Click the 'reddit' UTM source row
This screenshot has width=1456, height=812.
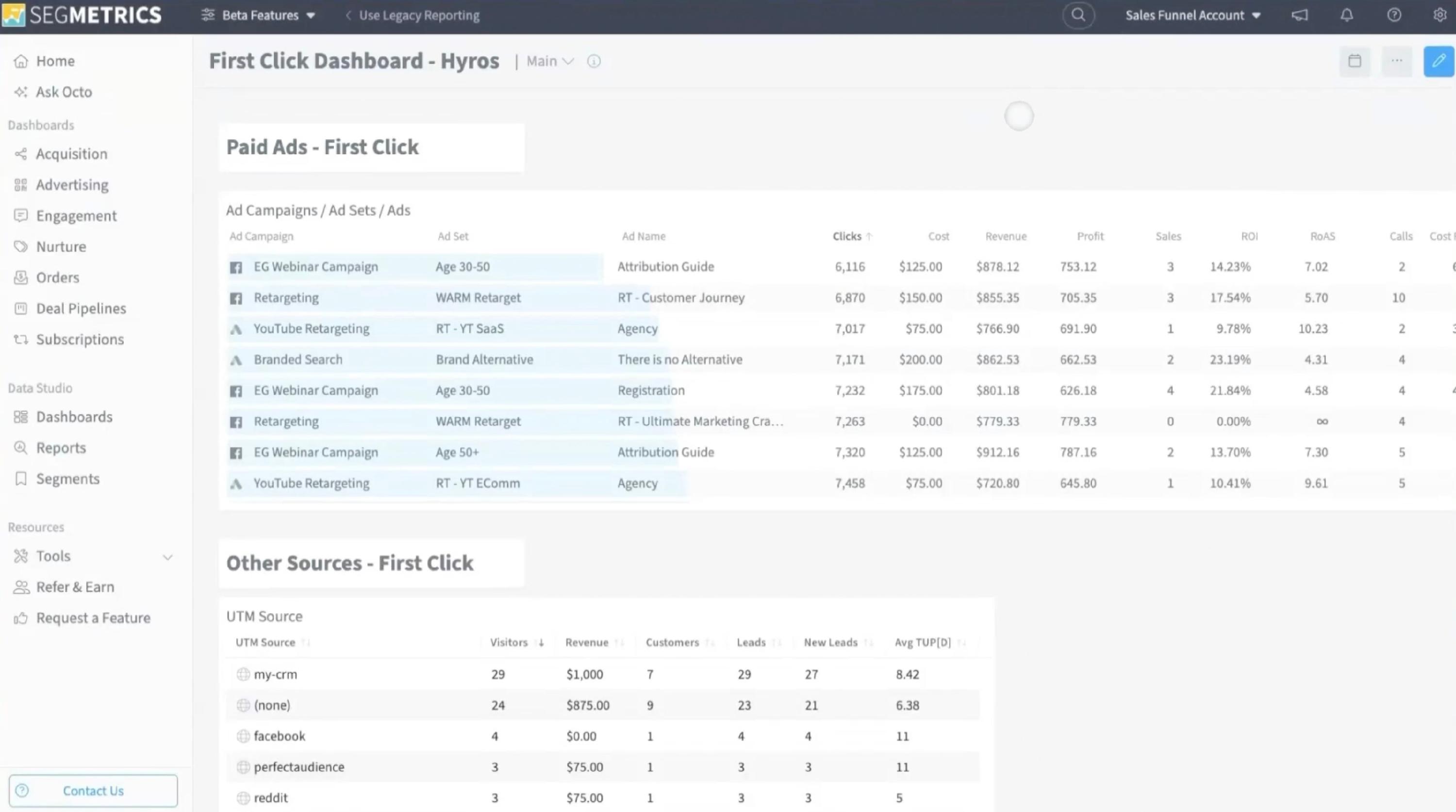point(602,798)
